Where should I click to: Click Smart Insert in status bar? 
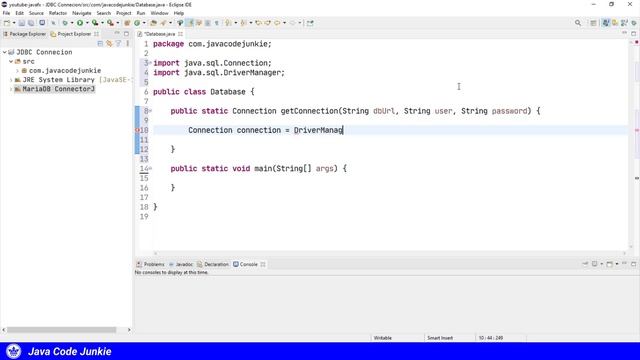pyautogui.click(x=440, y=338)
